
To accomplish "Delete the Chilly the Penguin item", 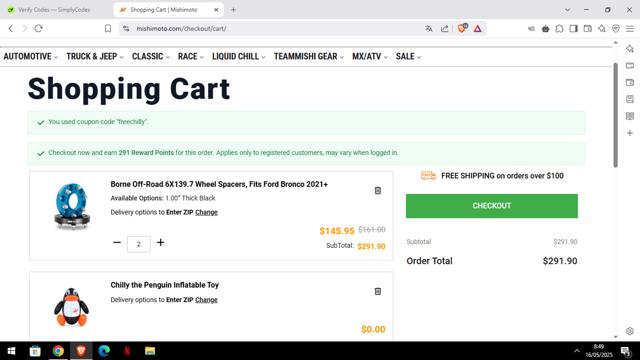I will [x=378, y=291].
